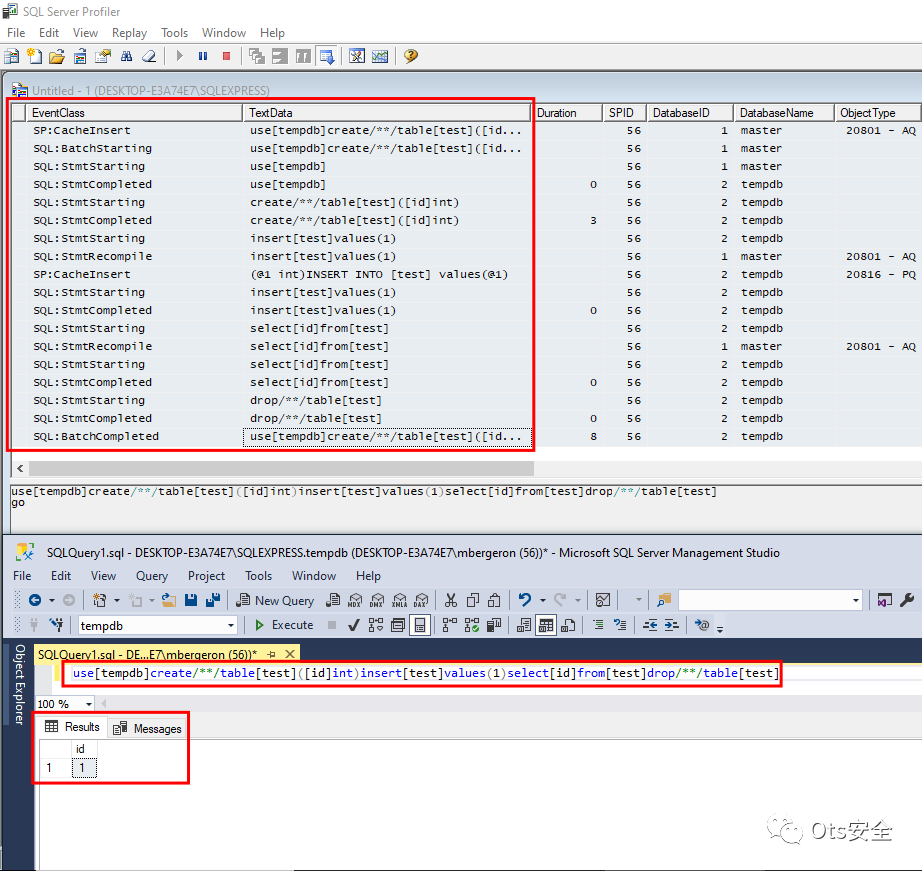Click Analysis Services DAX Query icon

[421, 600]
